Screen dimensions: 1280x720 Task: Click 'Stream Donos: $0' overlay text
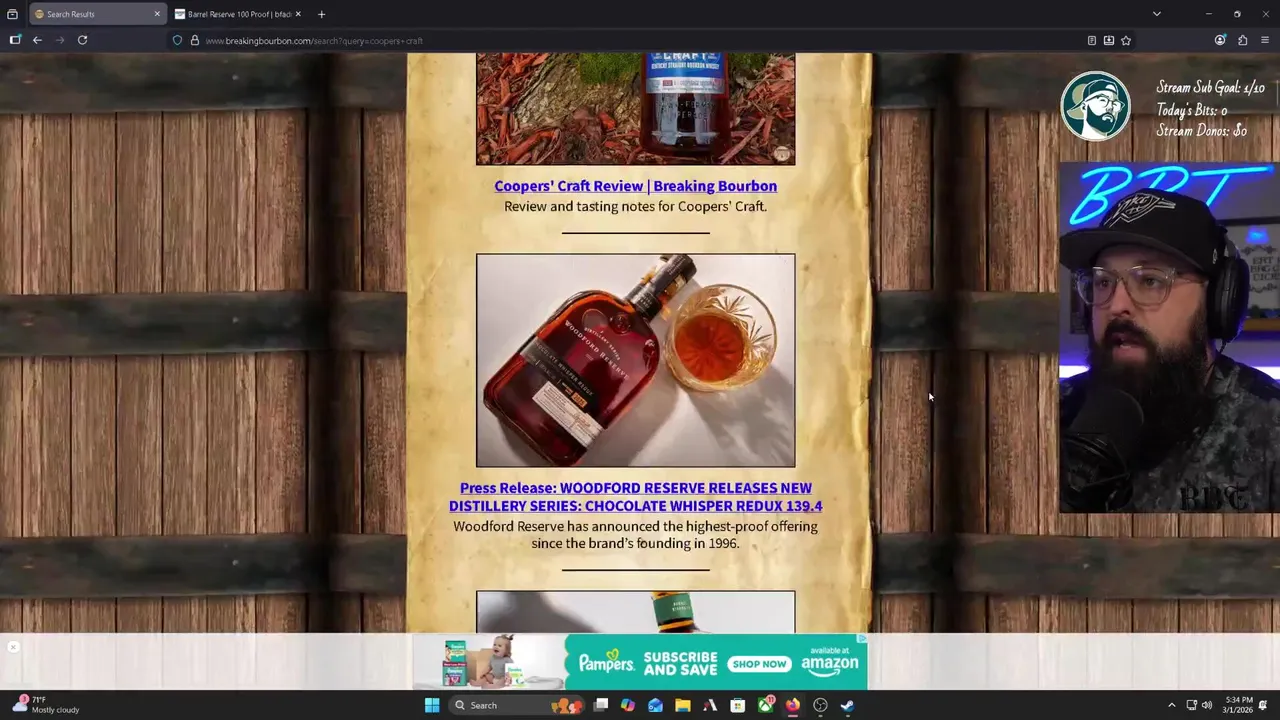point(1201,131)
